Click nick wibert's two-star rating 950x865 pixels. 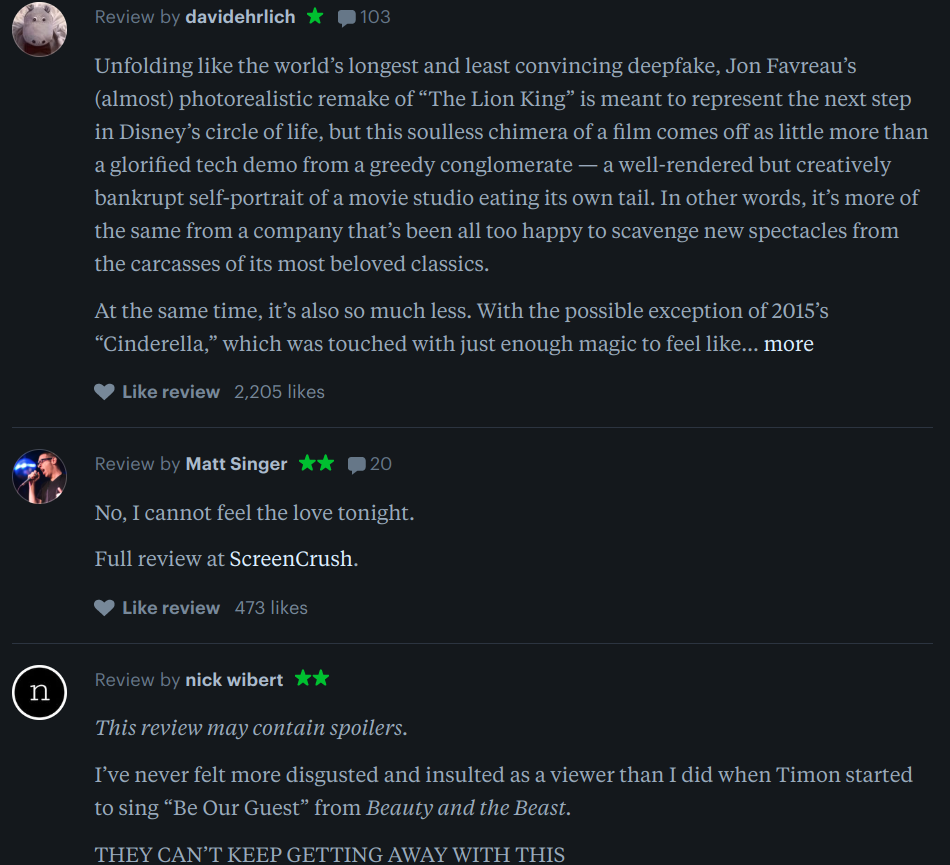tap(312, 679)
